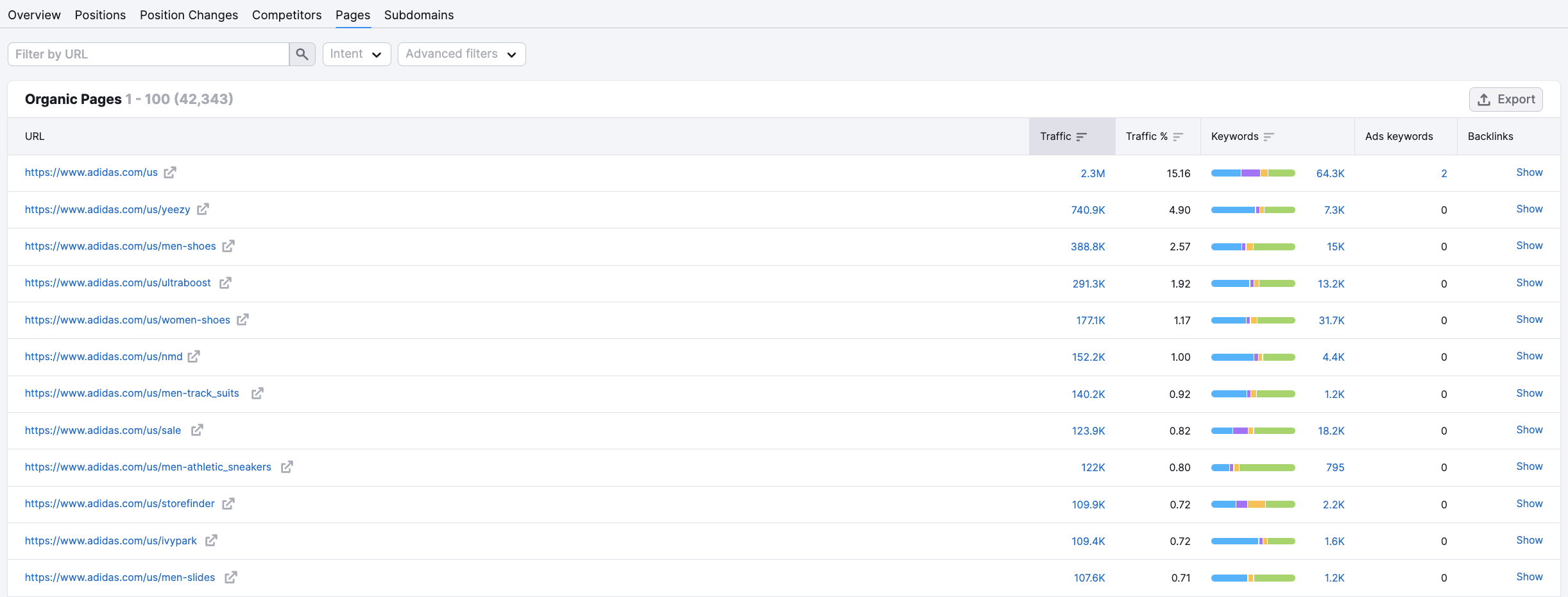Click keyword position bar for sale row
Screen dimensions: 1568x597
click(x=1253, y=431)
